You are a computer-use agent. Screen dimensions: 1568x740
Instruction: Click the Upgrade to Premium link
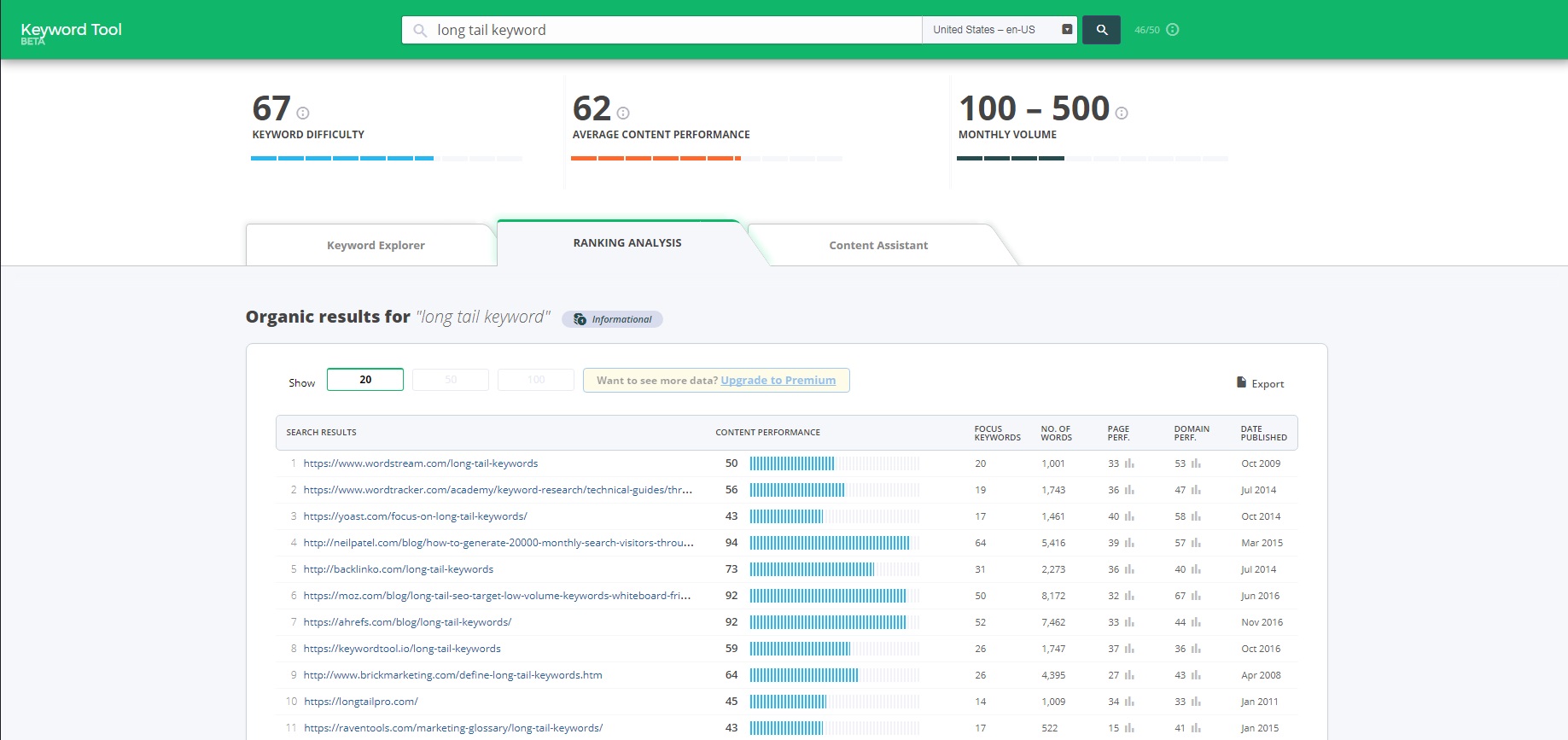click(x=778, y=381)
